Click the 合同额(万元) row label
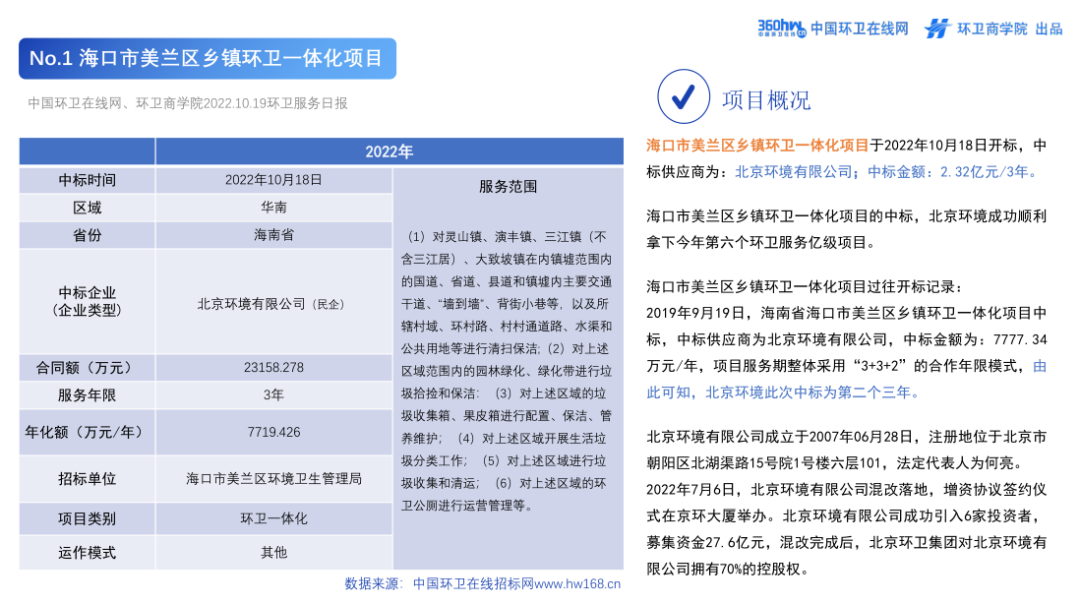This screenshot has height=604, width=1080. click(87, 368)
